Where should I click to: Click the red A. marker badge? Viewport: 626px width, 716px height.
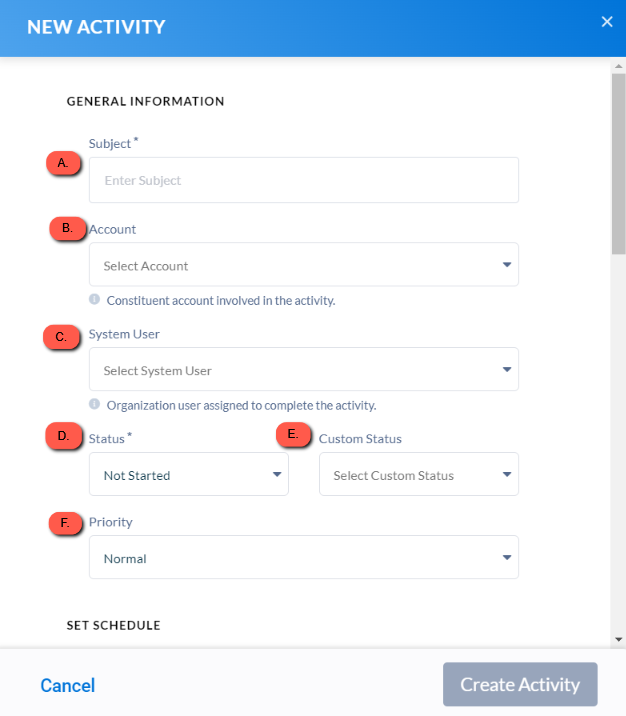[63, 163]
